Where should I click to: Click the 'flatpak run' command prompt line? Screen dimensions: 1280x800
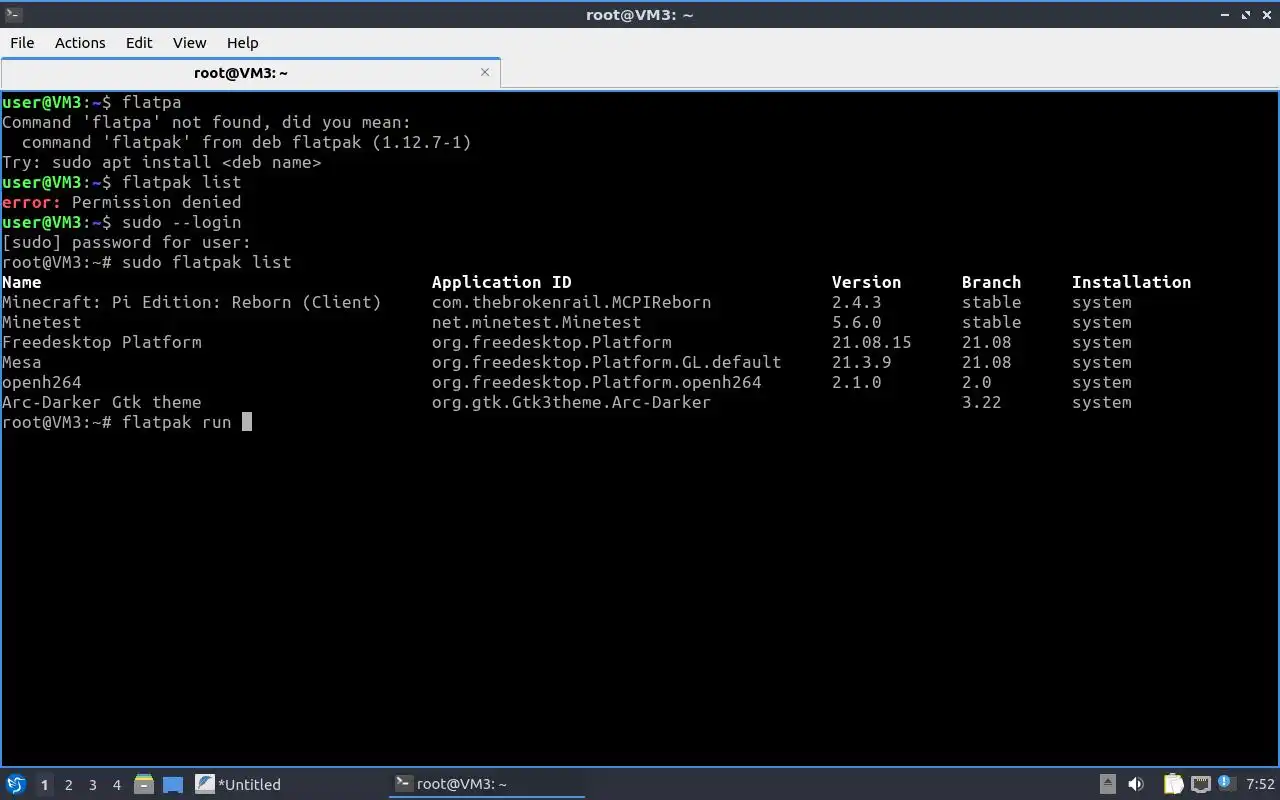[x=126, y=422]
